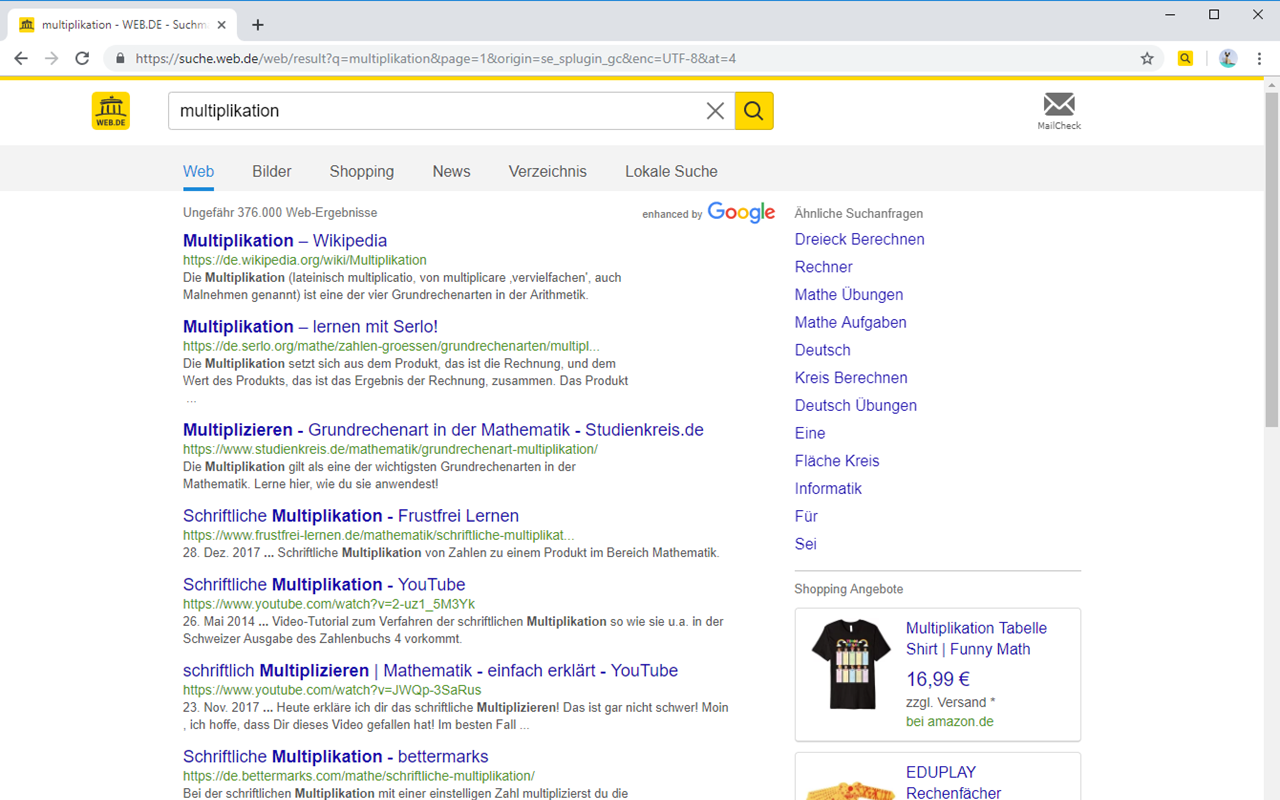Click the Informatik suggestion

pos(828,488)
